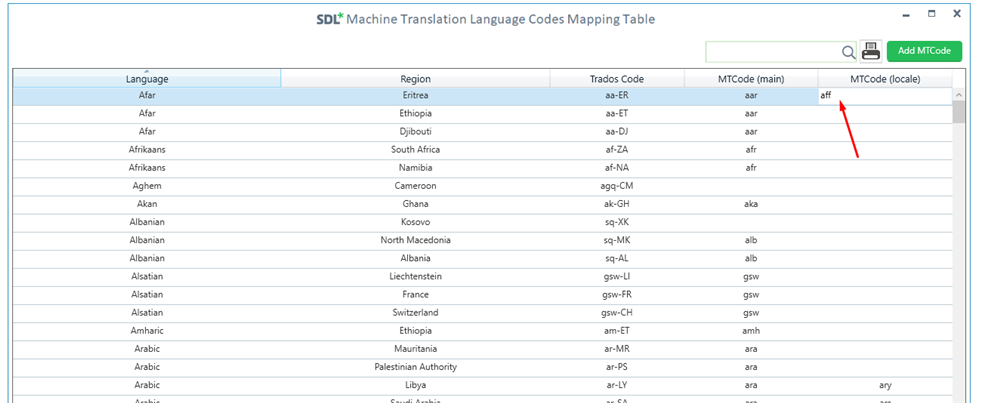Select the Djibouti region cell
This screenshot has width=1000, height=403.
(415, 131)
